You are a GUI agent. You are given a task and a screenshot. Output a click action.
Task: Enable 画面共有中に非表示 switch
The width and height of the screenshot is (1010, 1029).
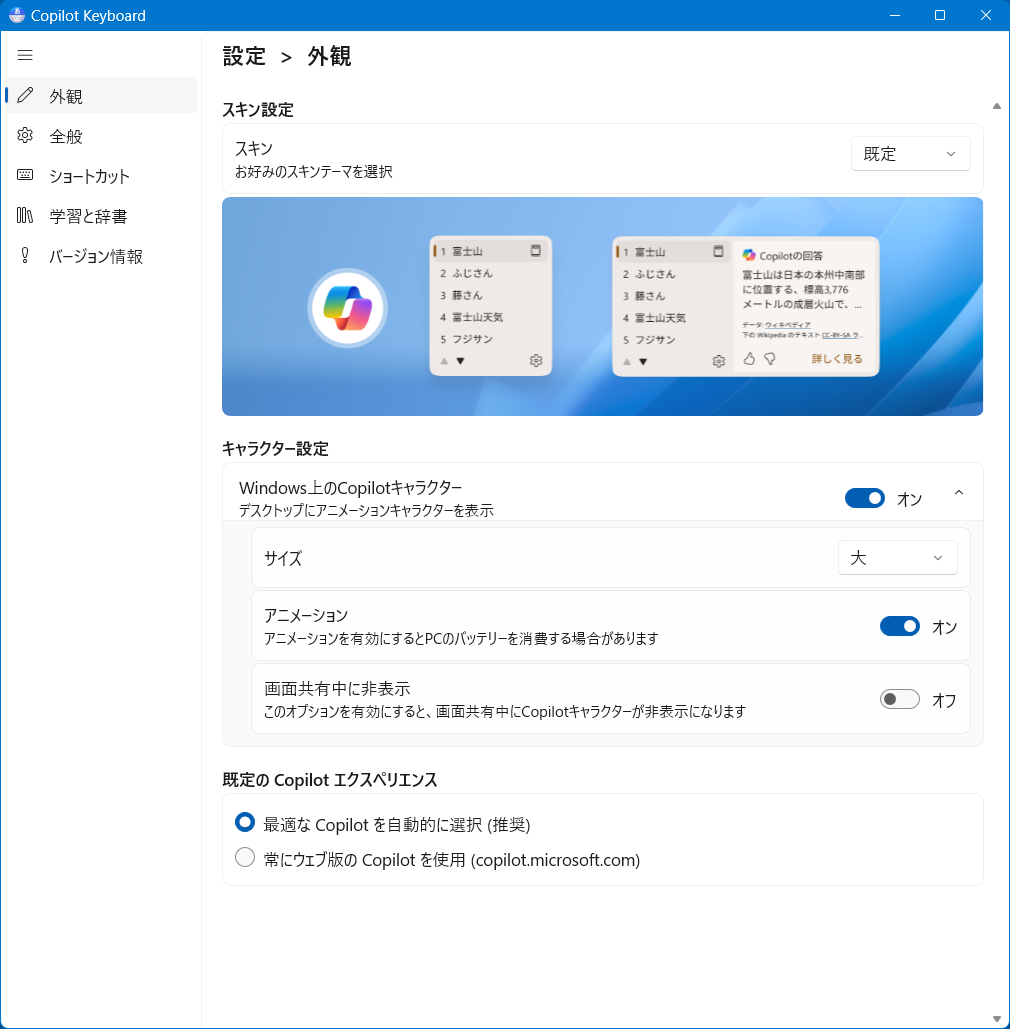click(x=899, y=699)
